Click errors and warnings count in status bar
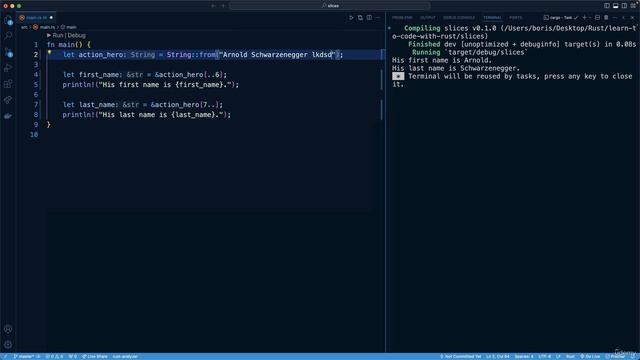Screen dimensions: 640x360 point(54,356)
